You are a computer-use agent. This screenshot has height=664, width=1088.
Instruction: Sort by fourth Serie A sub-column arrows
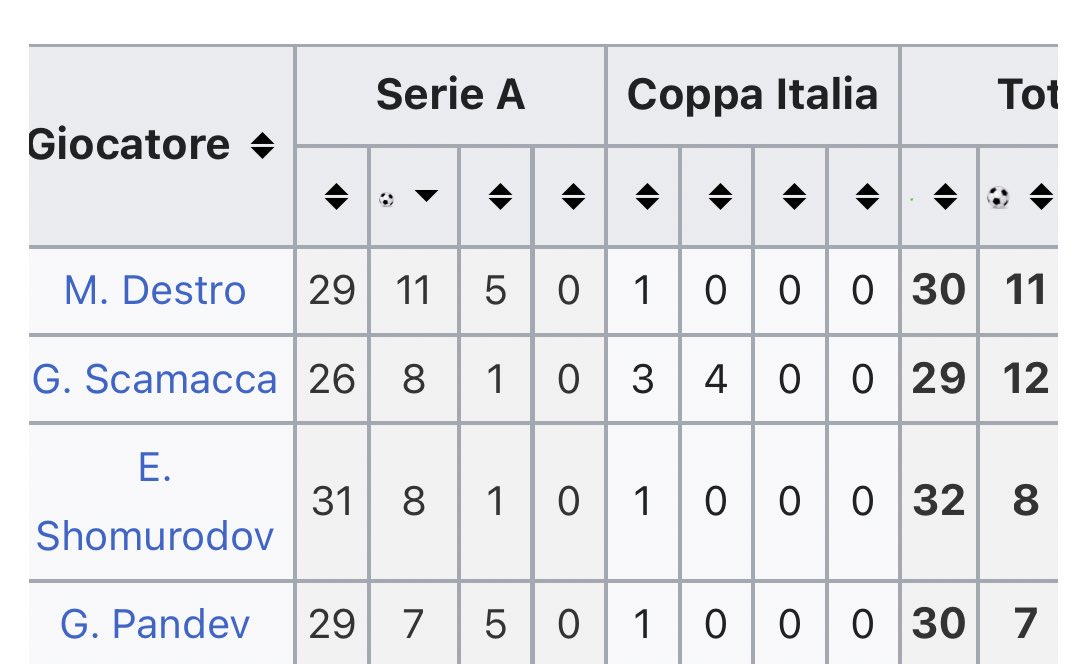573,197
